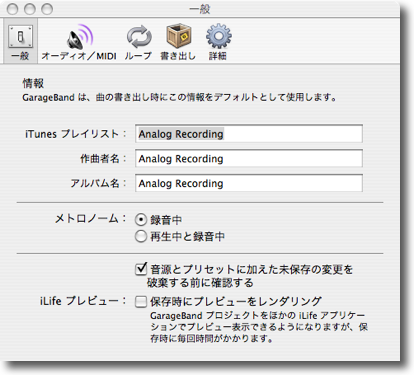
Task: Open the オーディオ/MIDI speaker icon pane
Action: [79, 42]
